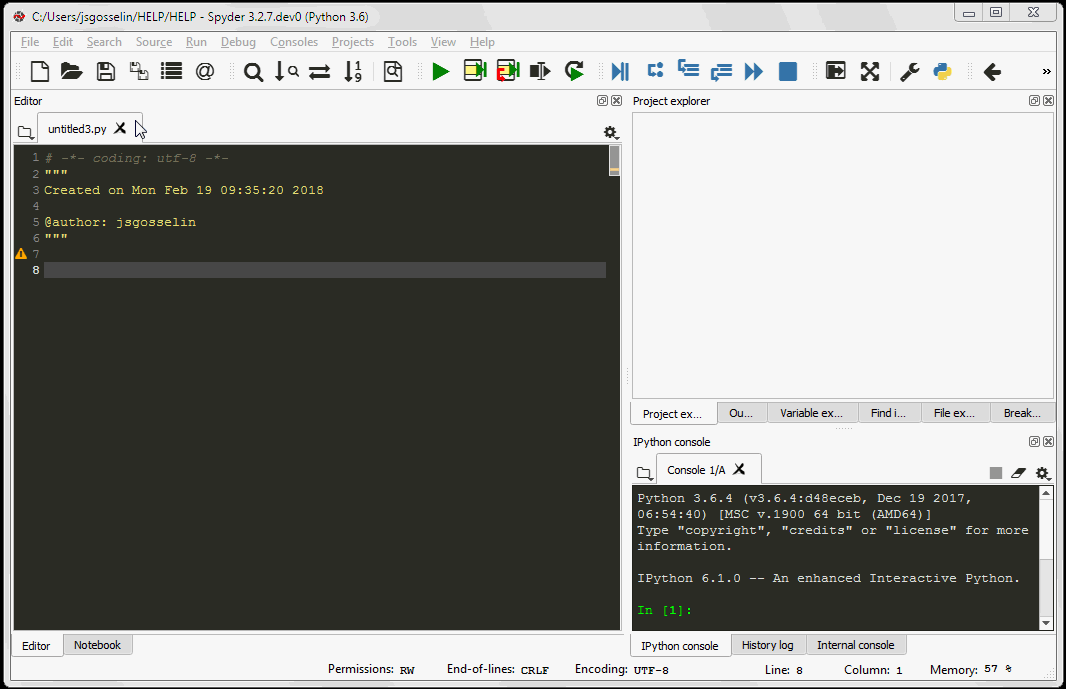Switch to Find in files tab
Image resolution: width=1066 pixels, height=689 pixels.
click(888, 413)
